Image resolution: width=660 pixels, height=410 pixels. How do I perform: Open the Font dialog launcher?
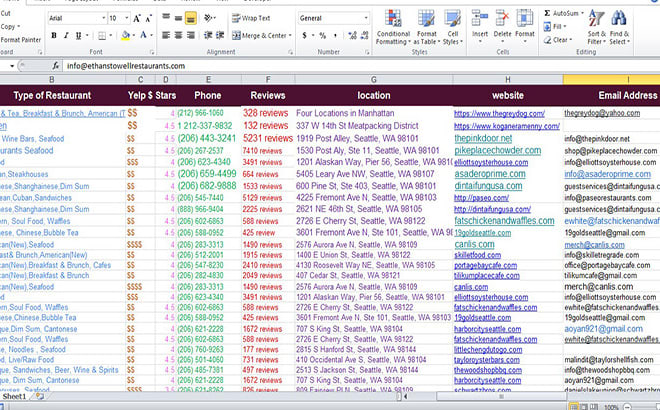[152, 52]
